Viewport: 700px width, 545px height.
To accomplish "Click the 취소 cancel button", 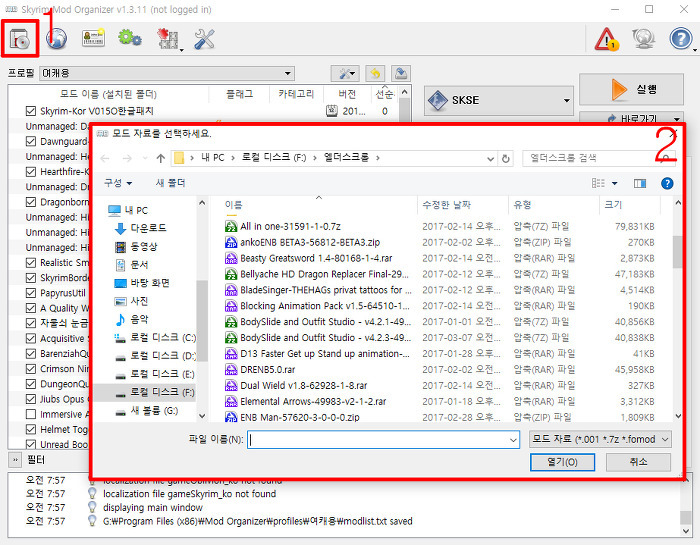I will (638, 462).
